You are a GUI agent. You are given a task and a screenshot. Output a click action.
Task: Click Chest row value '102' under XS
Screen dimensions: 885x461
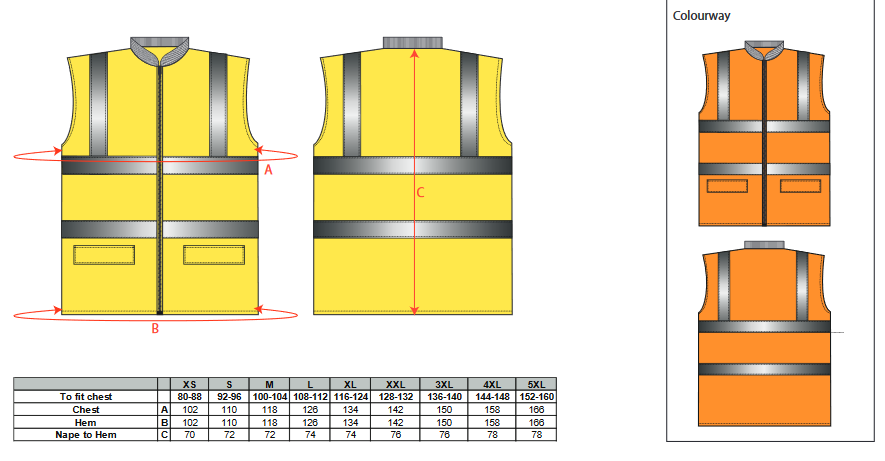(x=190, y=410)
